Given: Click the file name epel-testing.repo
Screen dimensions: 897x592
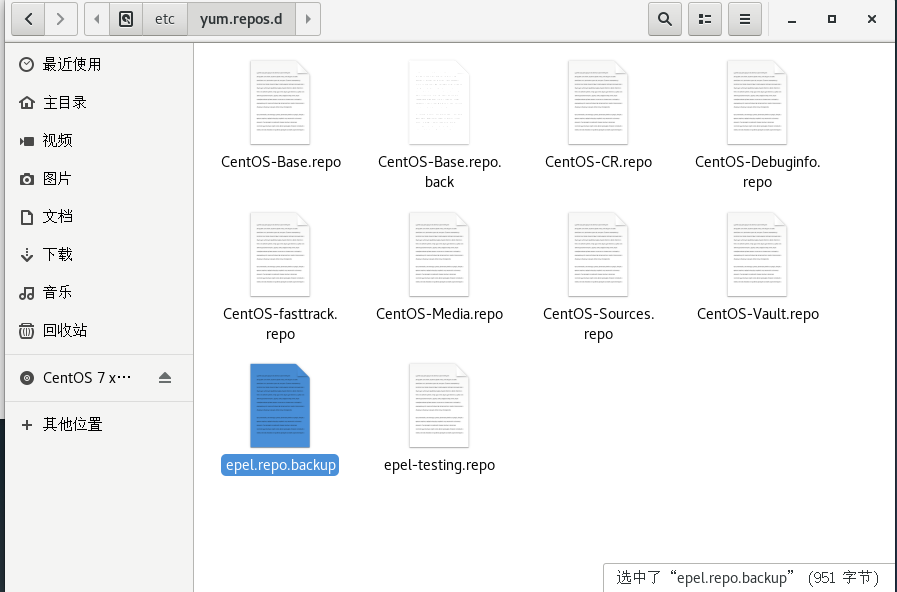Looking at the screenshot, I should tap(439, 465).
